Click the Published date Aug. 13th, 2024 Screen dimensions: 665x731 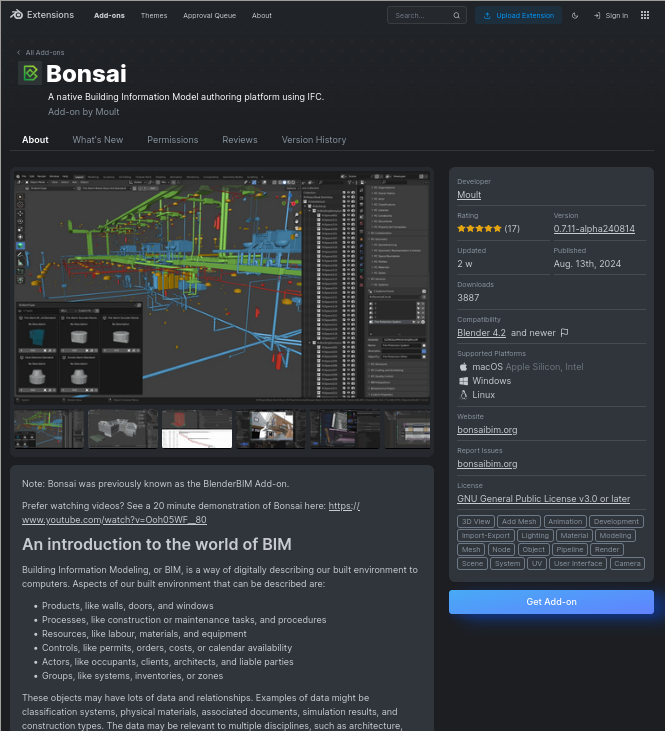tap(587, 264)
